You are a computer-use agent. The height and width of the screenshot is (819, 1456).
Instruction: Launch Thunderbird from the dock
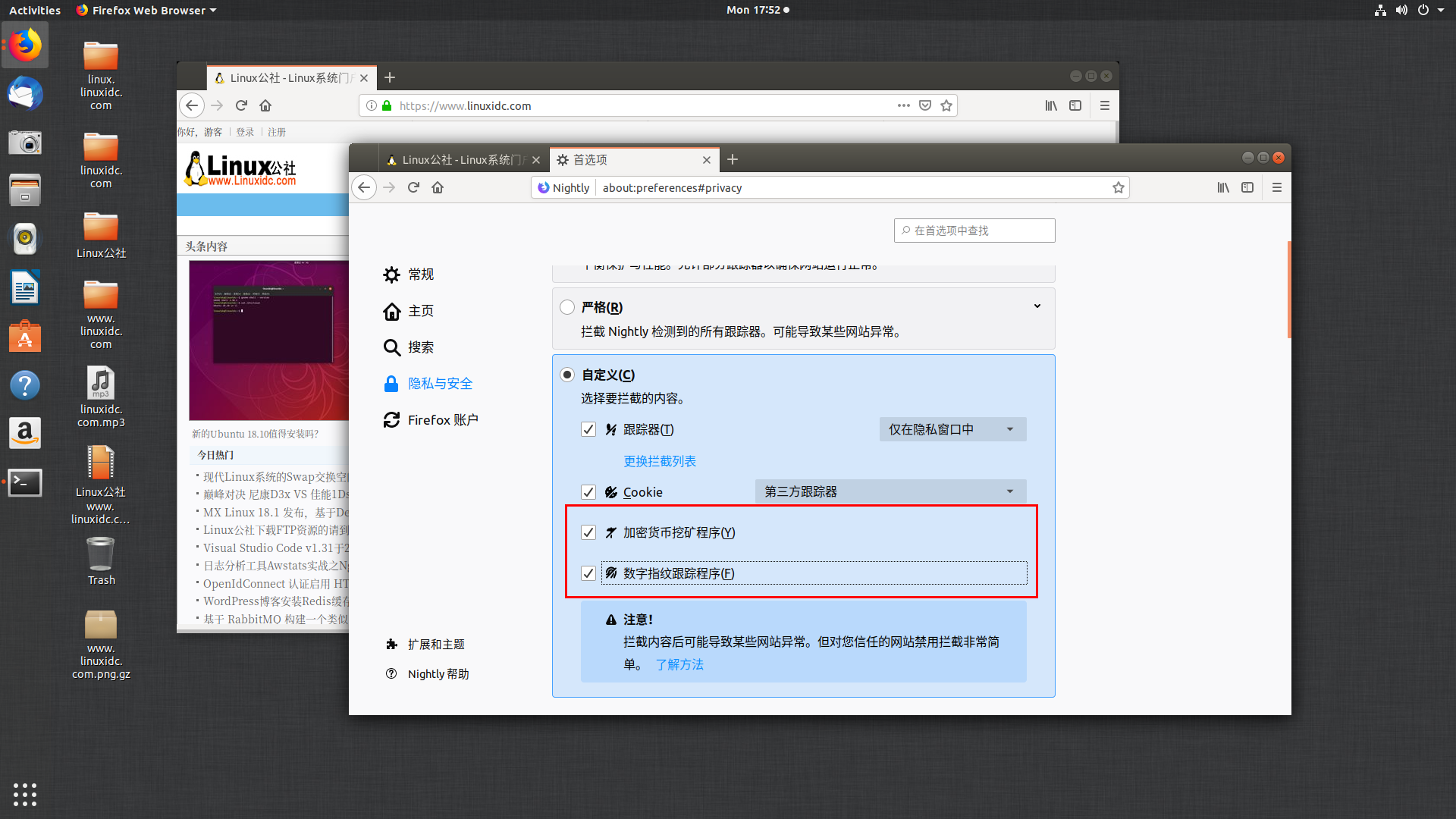coord(25,94)
